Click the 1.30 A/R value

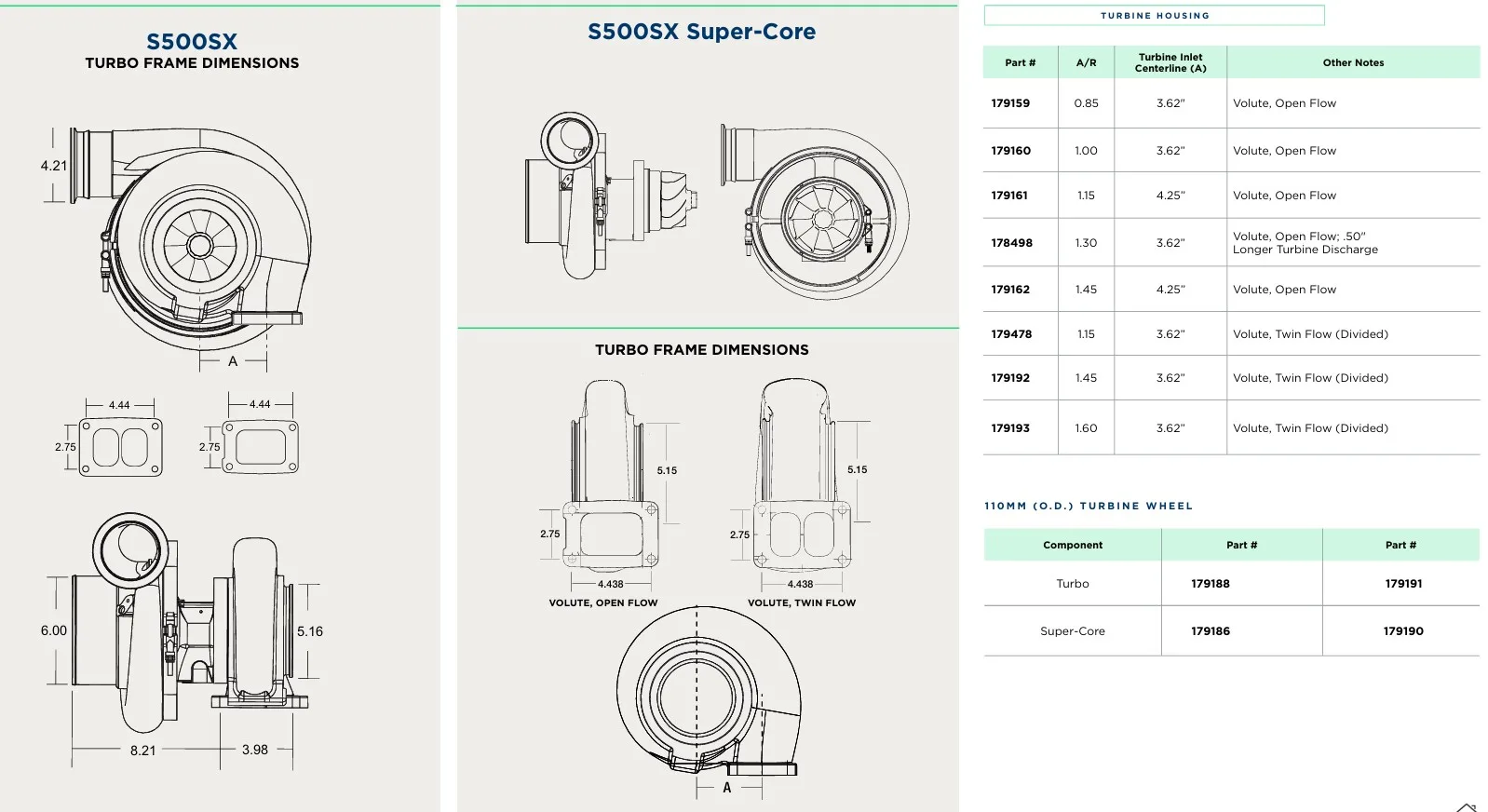click(1086, 243)
